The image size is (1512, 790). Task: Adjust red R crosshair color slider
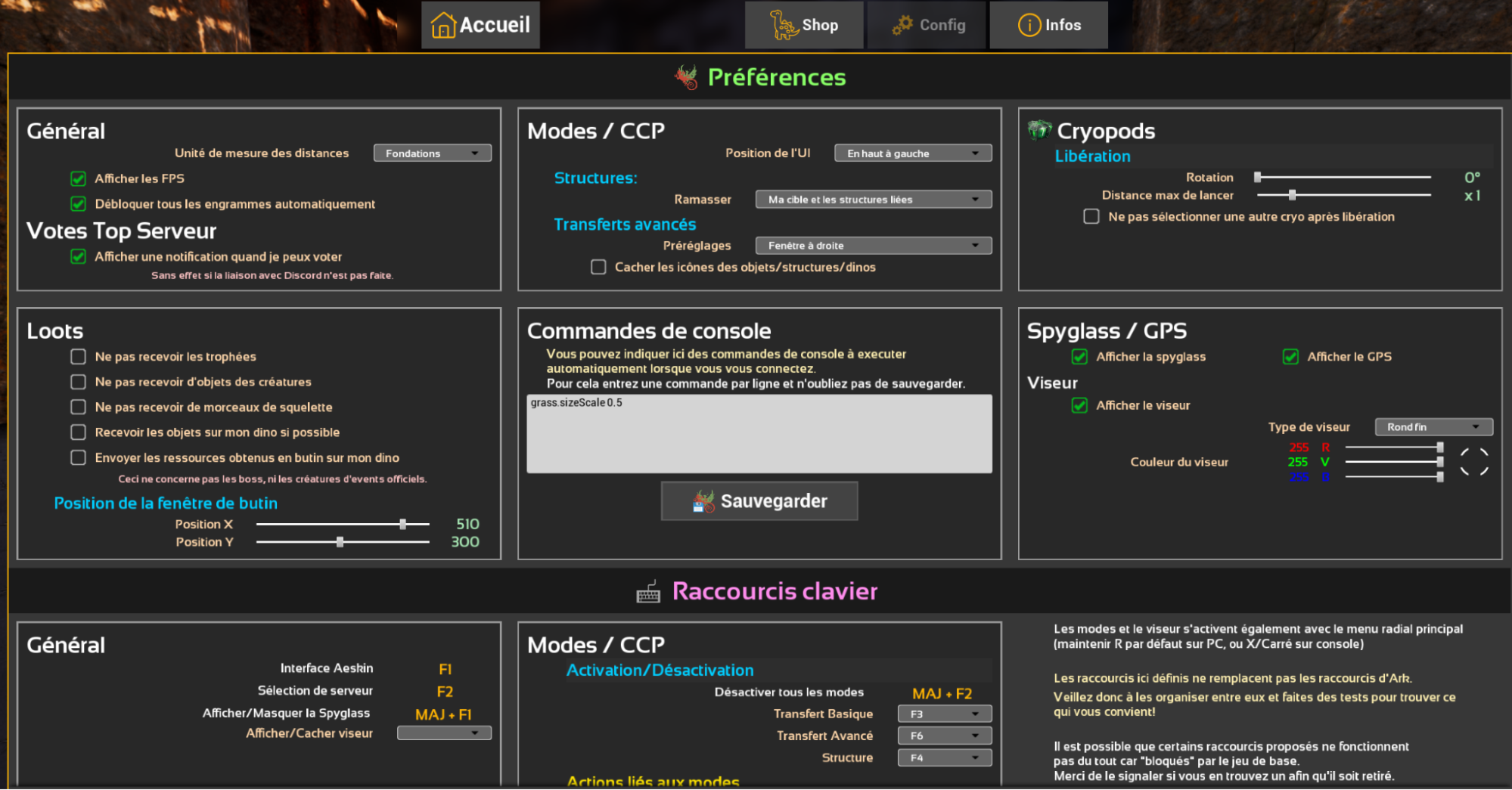[x=1395, y=448]
